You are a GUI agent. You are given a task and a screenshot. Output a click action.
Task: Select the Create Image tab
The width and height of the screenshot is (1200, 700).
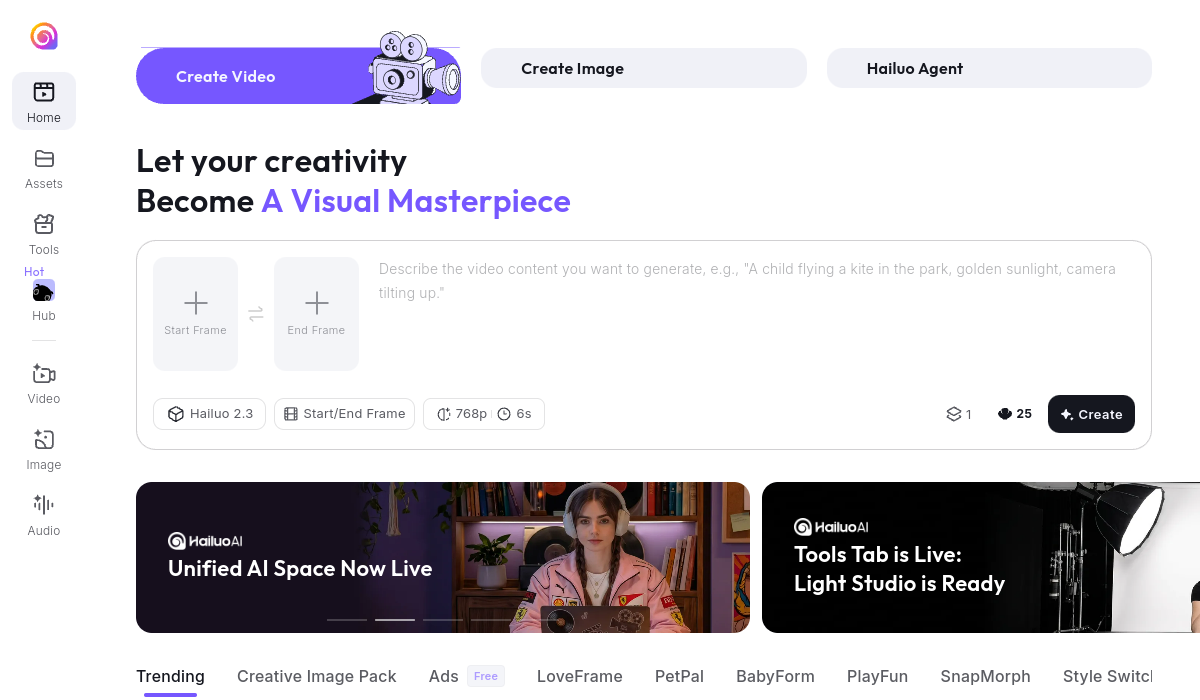(644, 68)
